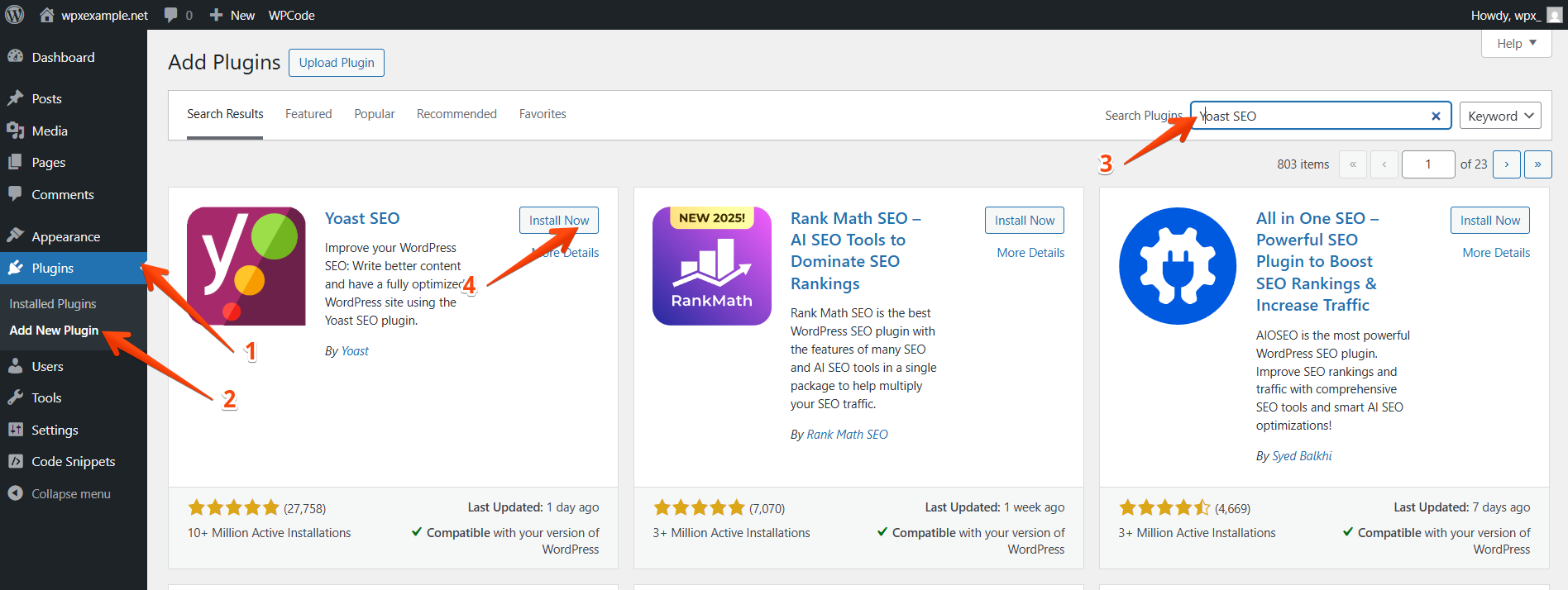Open the Keyword search type dropdown
The width and height of the screenshot is (1568, 590).
click(1500, 117)
